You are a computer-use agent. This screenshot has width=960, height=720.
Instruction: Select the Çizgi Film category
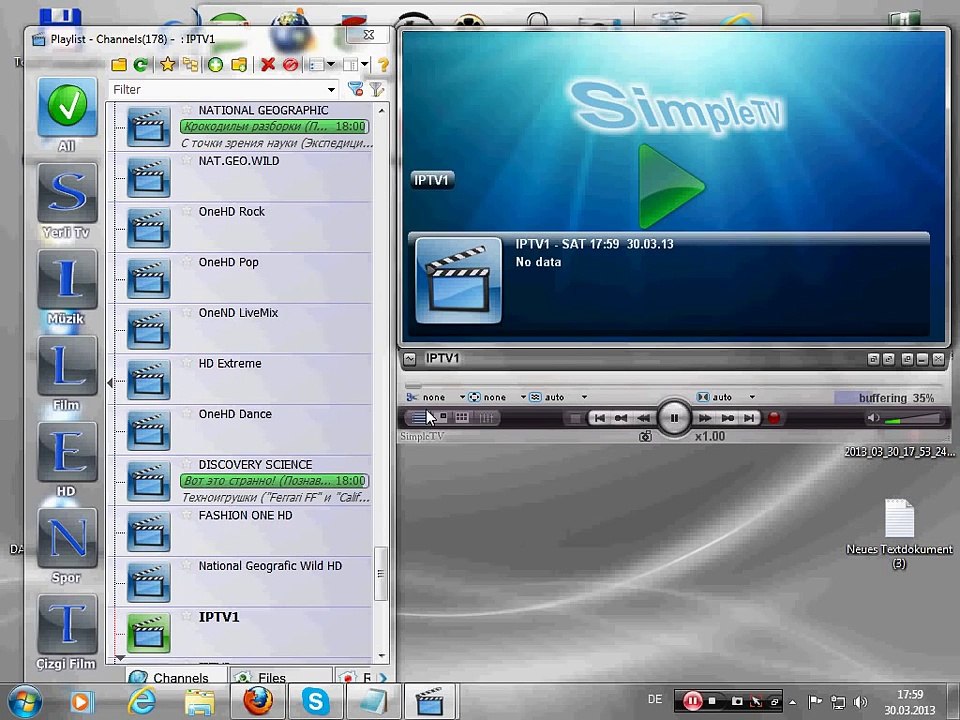[x=67, y=624]
